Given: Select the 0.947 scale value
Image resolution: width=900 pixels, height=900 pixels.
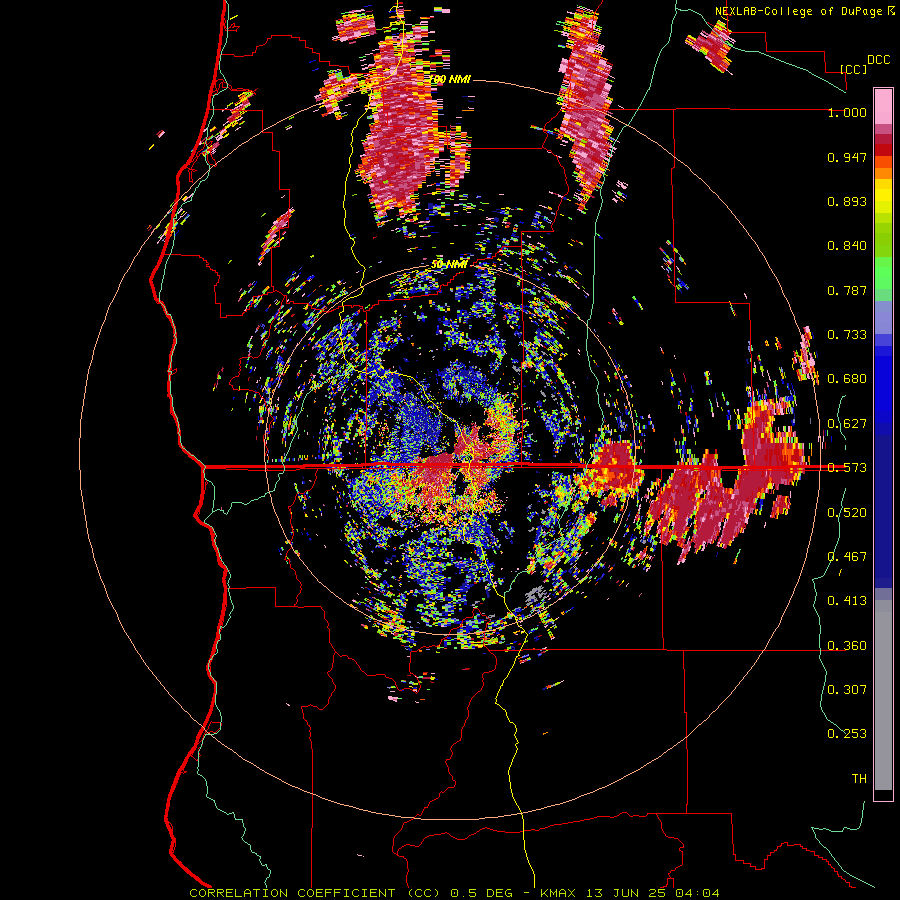Looking at the screenshot, I should [x=847, y=157].
